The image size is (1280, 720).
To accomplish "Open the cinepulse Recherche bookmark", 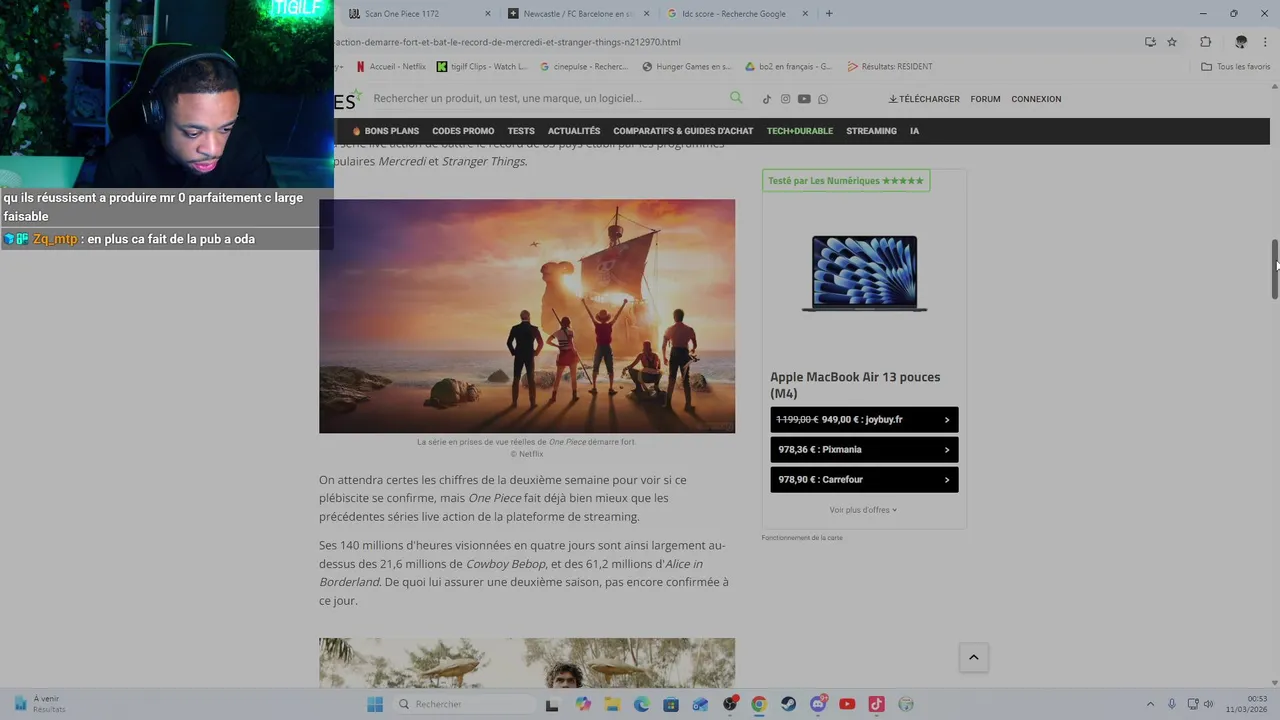I will [x=584, y=67].
